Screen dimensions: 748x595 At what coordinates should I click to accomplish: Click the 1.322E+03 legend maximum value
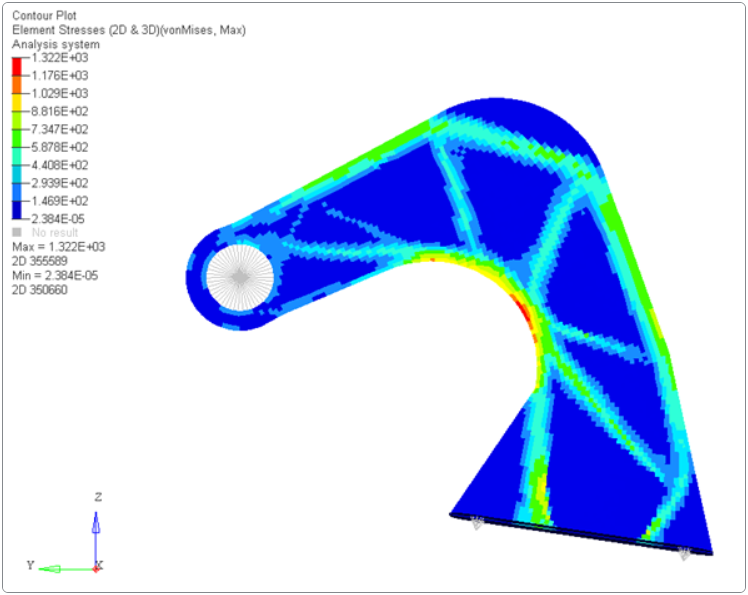(61, 58)
